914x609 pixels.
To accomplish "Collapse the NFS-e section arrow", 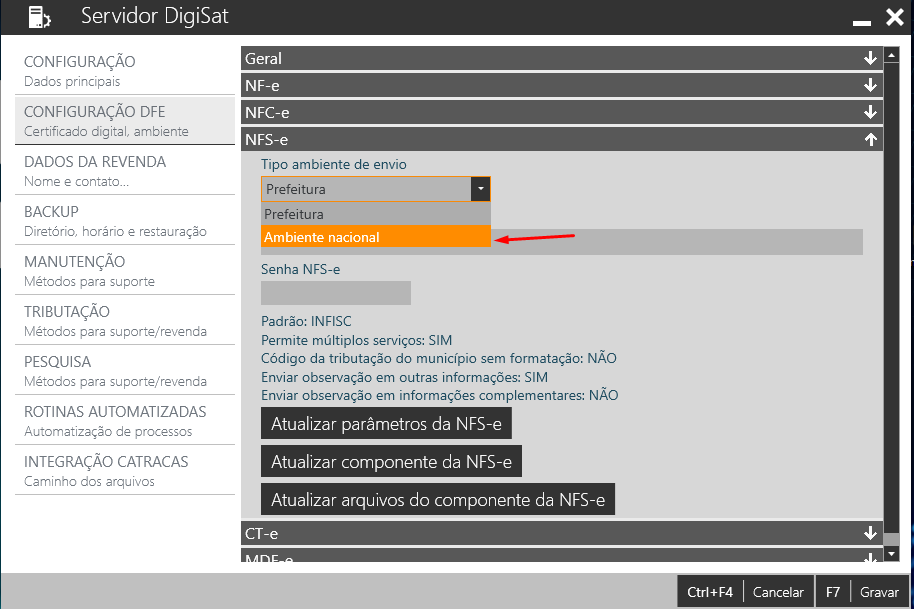I will point(870,140).
